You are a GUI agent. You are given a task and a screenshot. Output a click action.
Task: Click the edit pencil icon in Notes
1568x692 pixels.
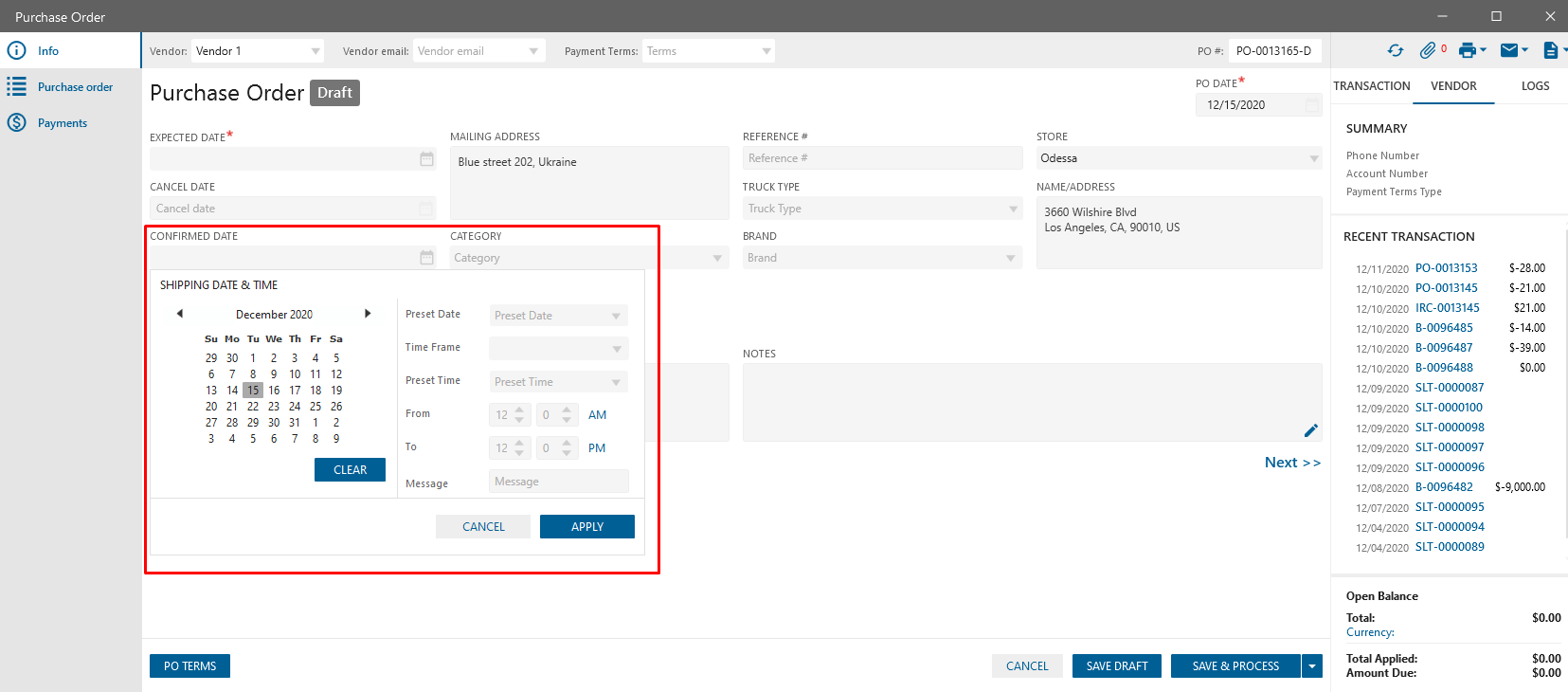(1311, 430)
